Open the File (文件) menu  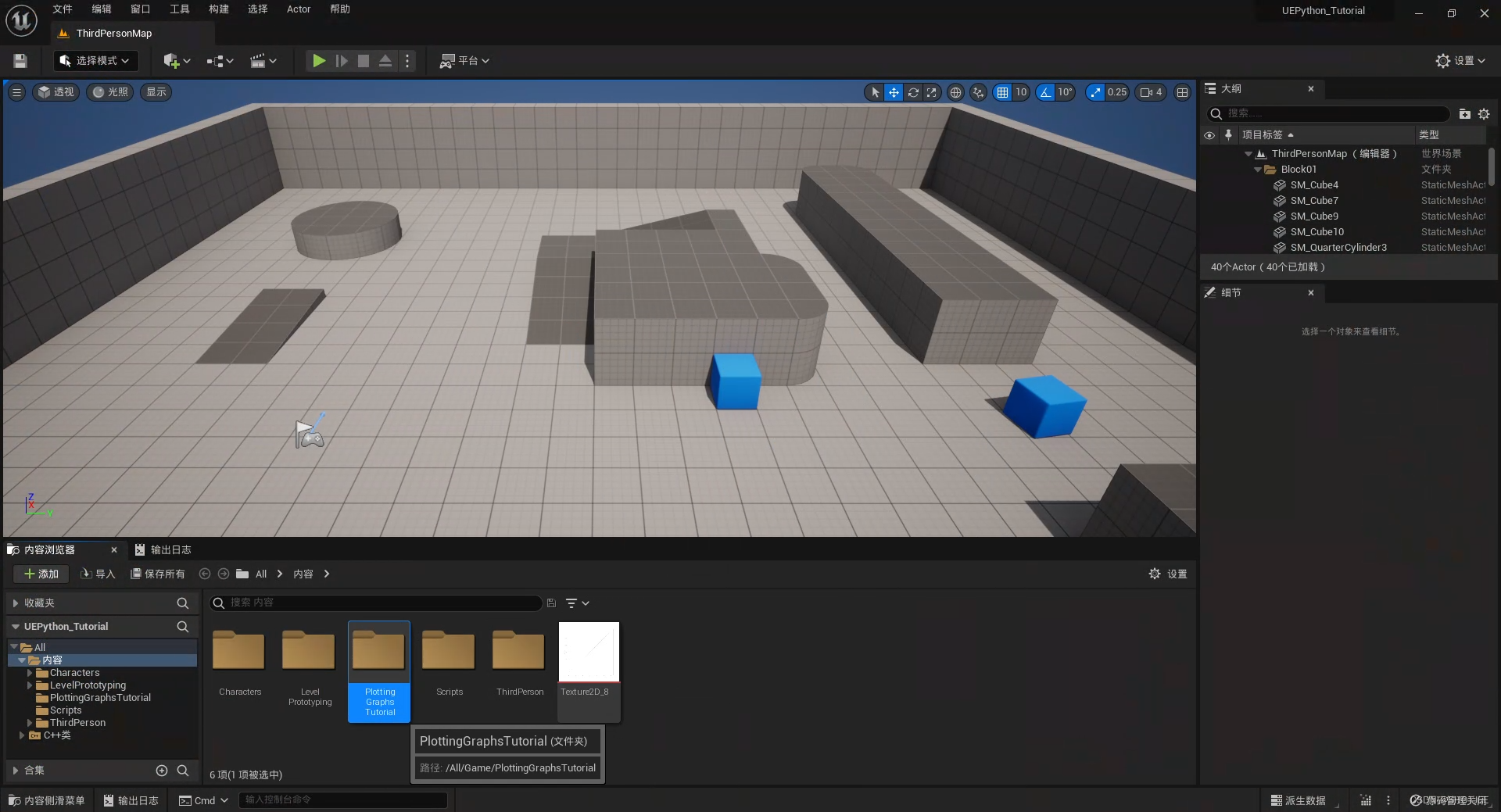coord(63,9)
